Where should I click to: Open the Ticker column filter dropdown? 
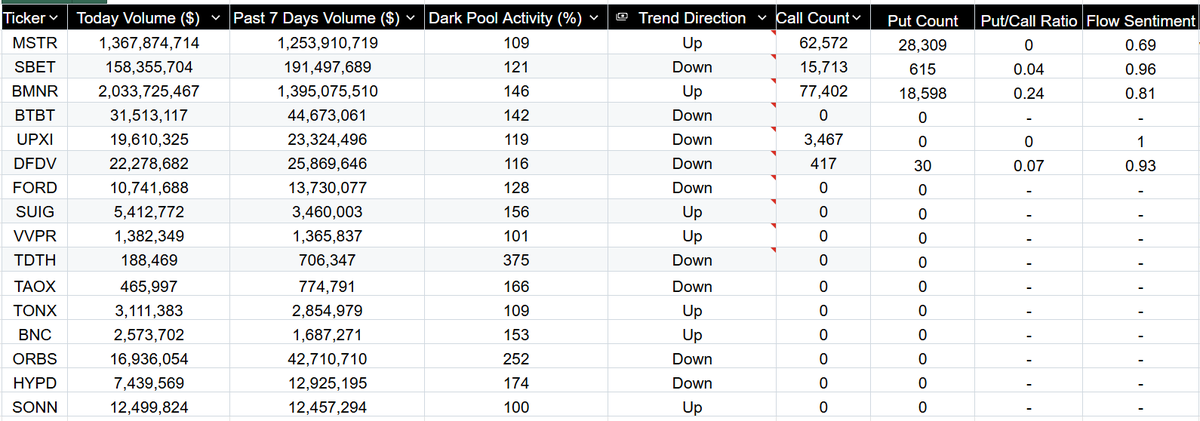coord(54,18)
